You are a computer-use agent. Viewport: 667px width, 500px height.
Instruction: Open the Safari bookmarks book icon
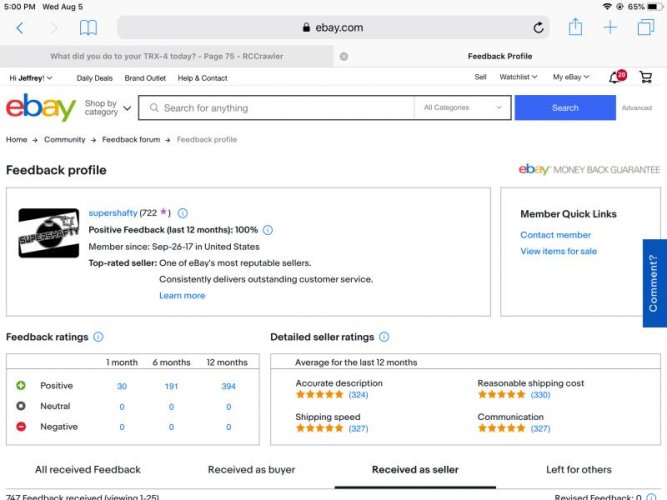tap(88, 28)
